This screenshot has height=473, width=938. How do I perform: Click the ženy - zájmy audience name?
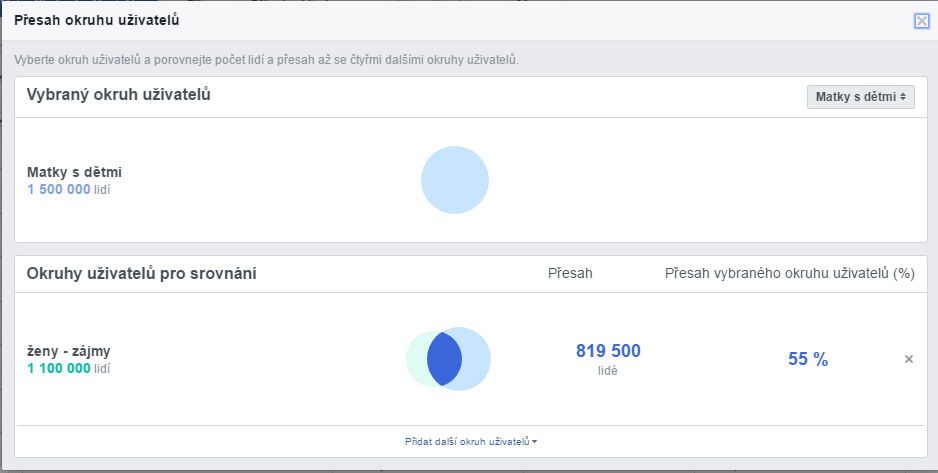point(68,351)
